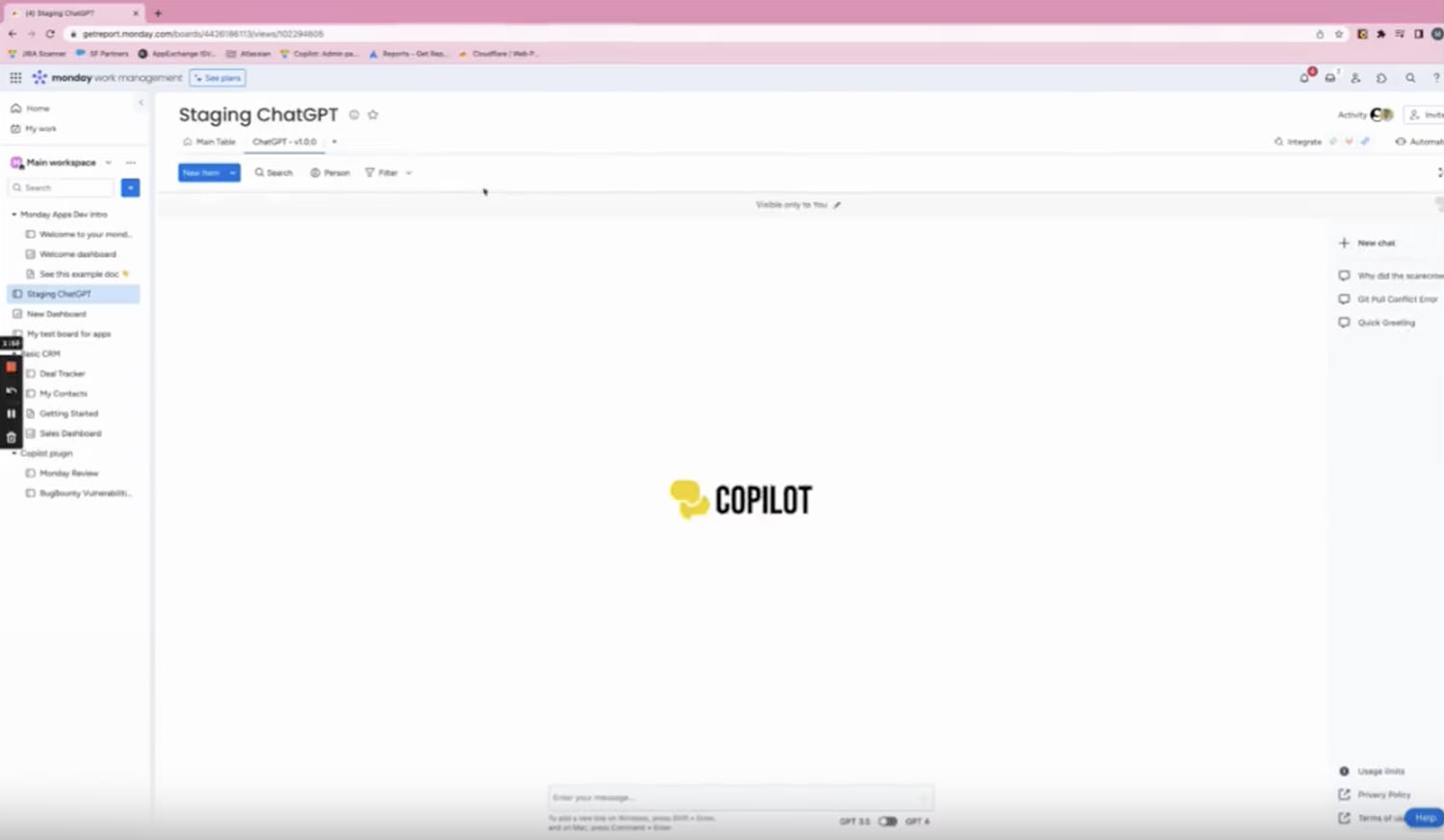
Task: Switch to the Main Table tab
Action: [x=210, y=141]
